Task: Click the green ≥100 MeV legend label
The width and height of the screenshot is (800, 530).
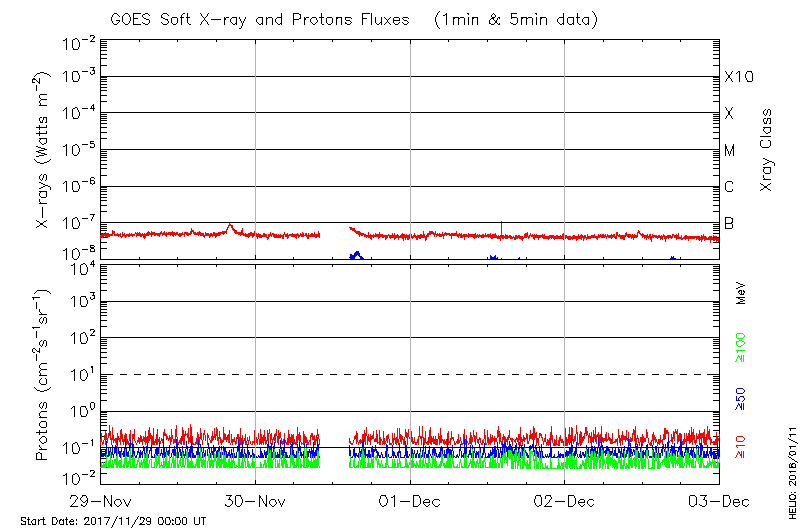Action: (741, 345)
